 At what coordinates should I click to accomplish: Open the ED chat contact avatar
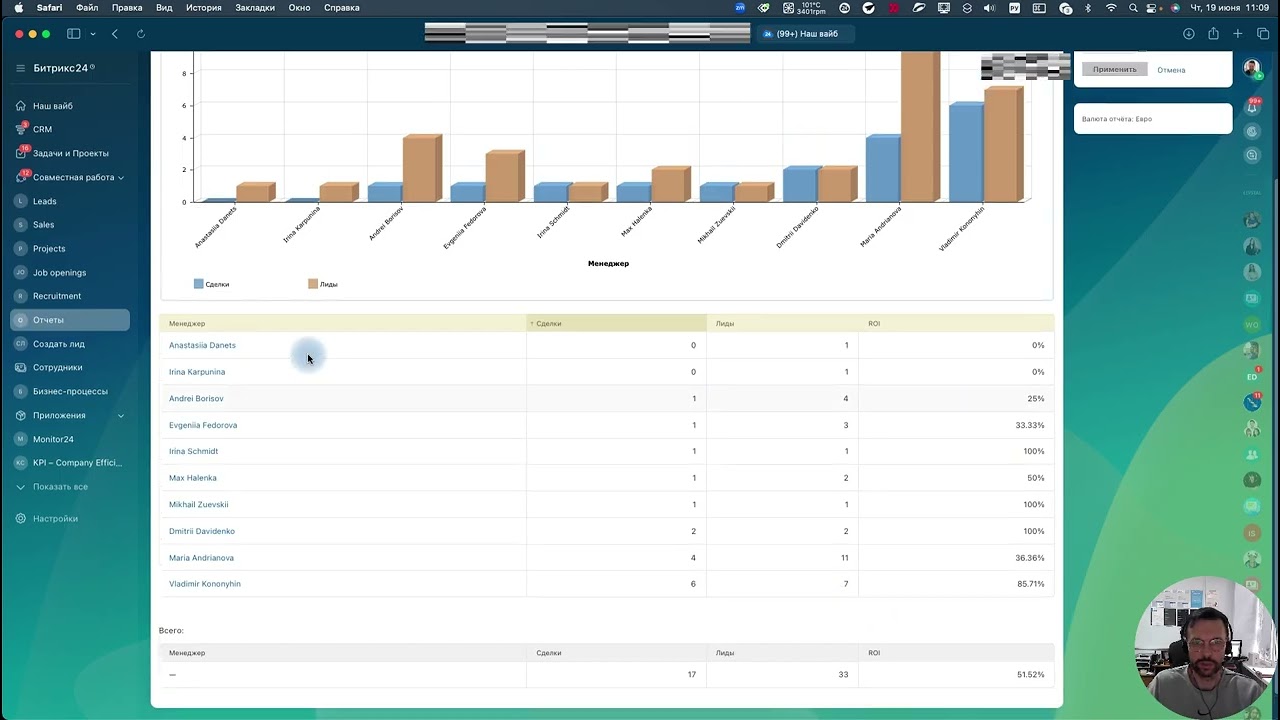point(1252,376)
